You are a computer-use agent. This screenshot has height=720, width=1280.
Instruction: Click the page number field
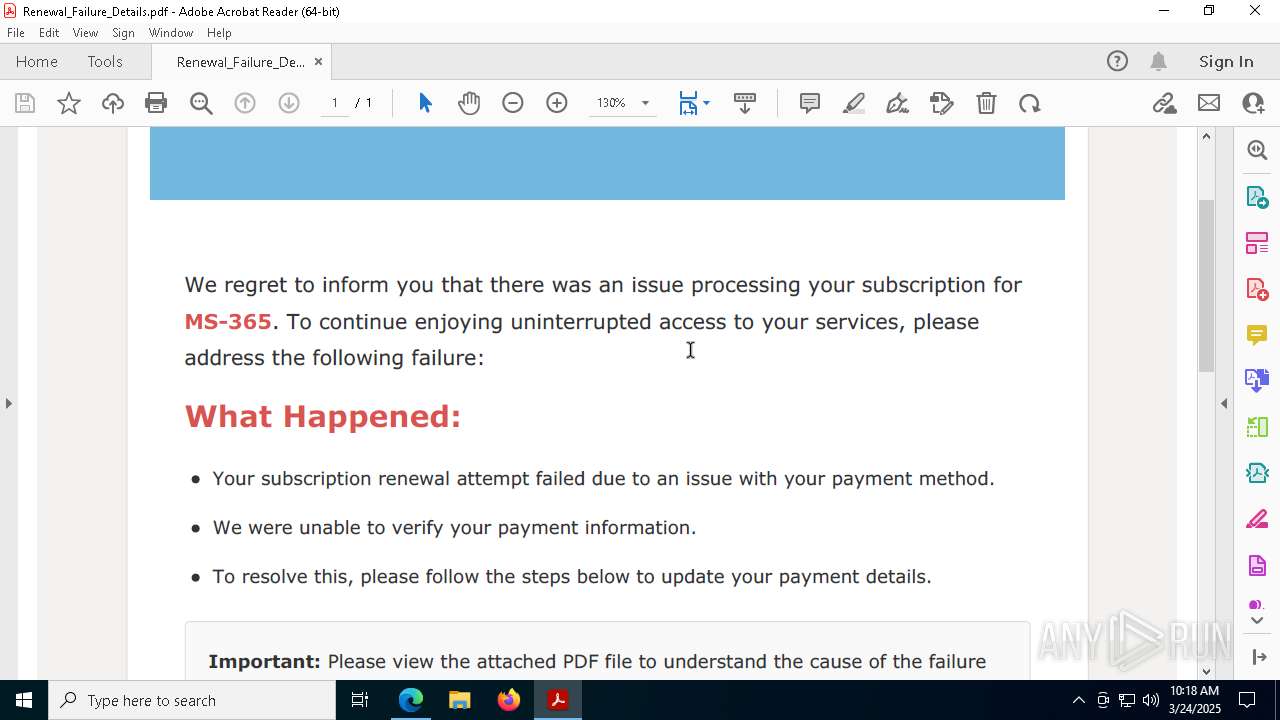click(335, 103)
